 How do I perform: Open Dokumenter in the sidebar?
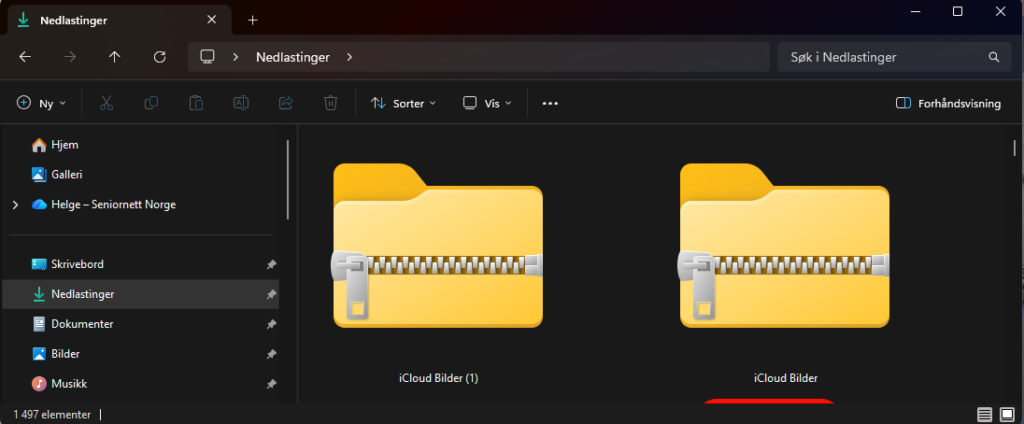[82, 324]
